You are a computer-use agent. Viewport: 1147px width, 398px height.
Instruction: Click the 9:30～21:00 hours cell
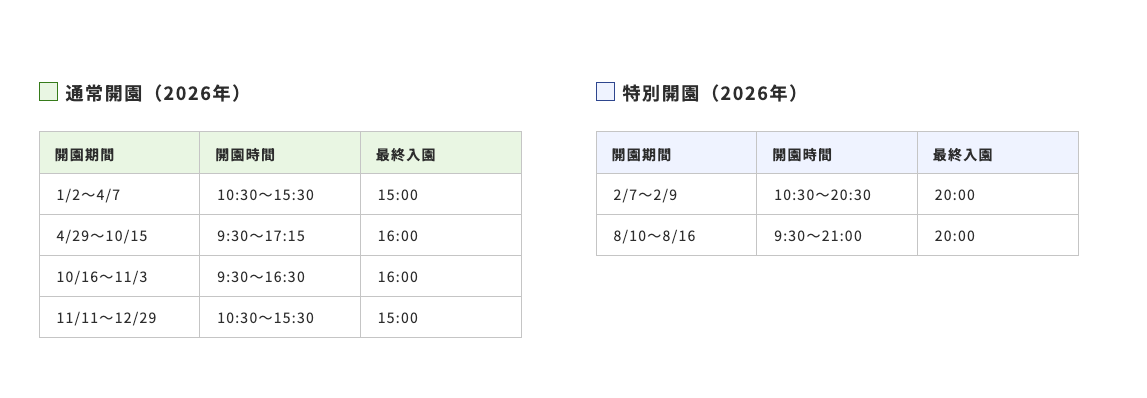837,235
